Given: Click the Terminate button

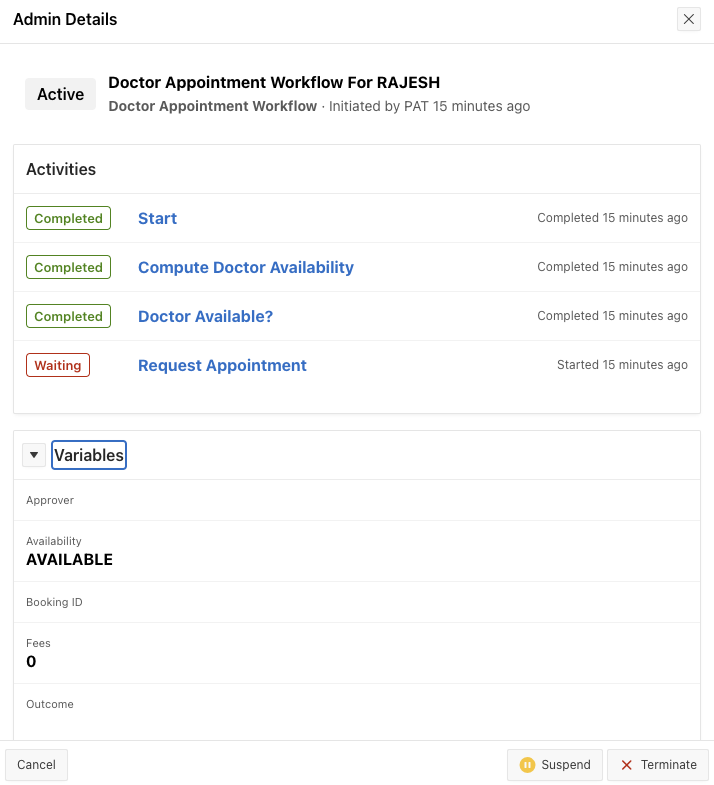Looking at the screenshot, I should (x=658, y=765).
